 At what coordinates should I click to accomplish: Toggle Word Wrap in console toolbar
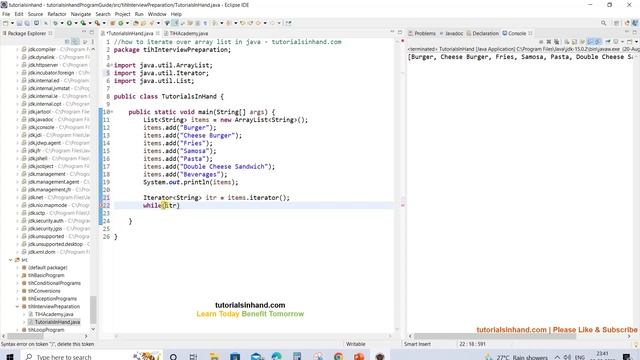pyautogui.click(x=582, y=42)
